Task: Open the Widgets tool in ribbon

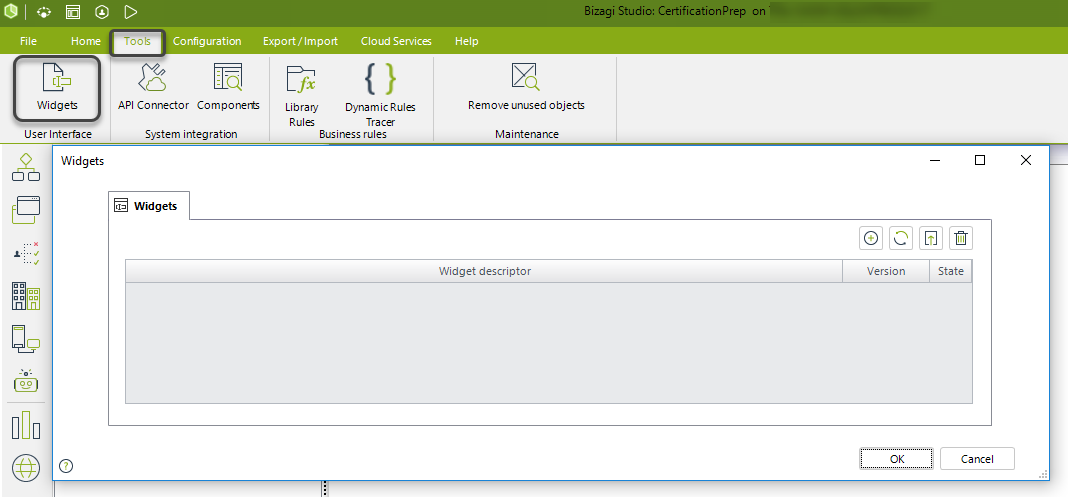Action: pos(57,89)
